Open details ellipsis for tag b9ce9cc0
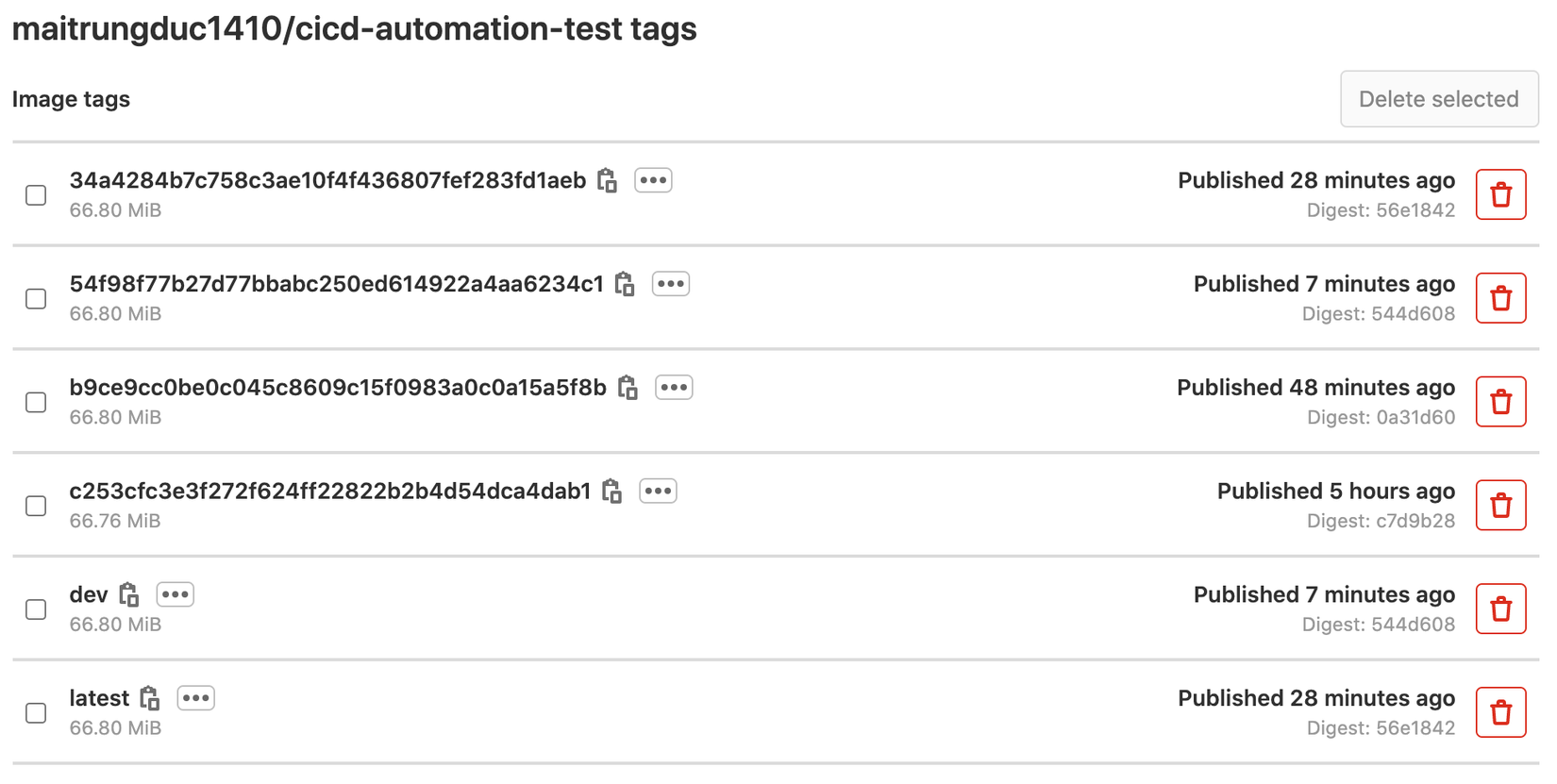The height and width of the screenshot is (784, 1557). click(x=674, y=388)
